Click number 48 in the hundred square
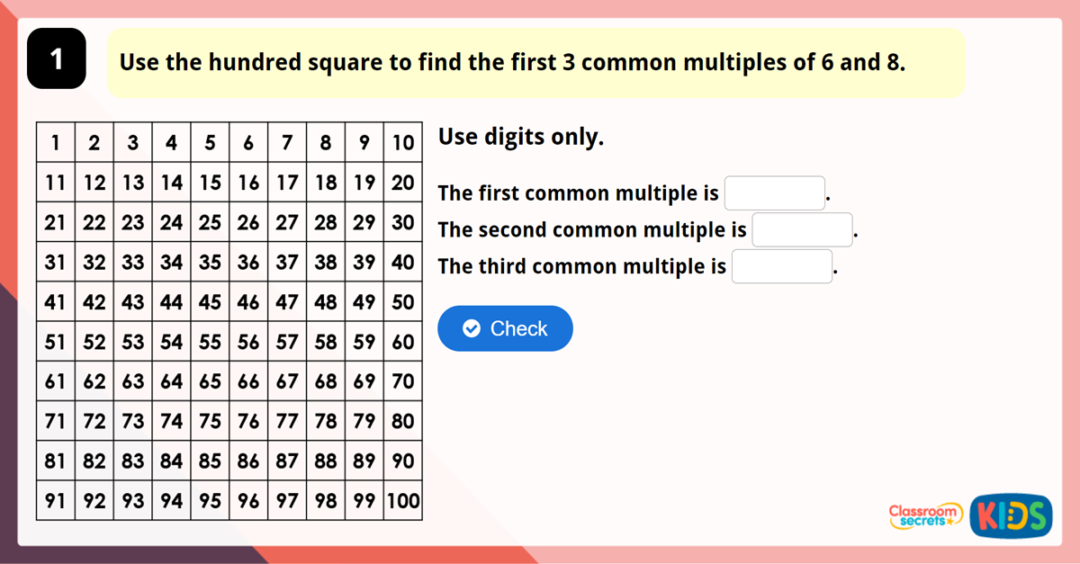 coord(326,302)
